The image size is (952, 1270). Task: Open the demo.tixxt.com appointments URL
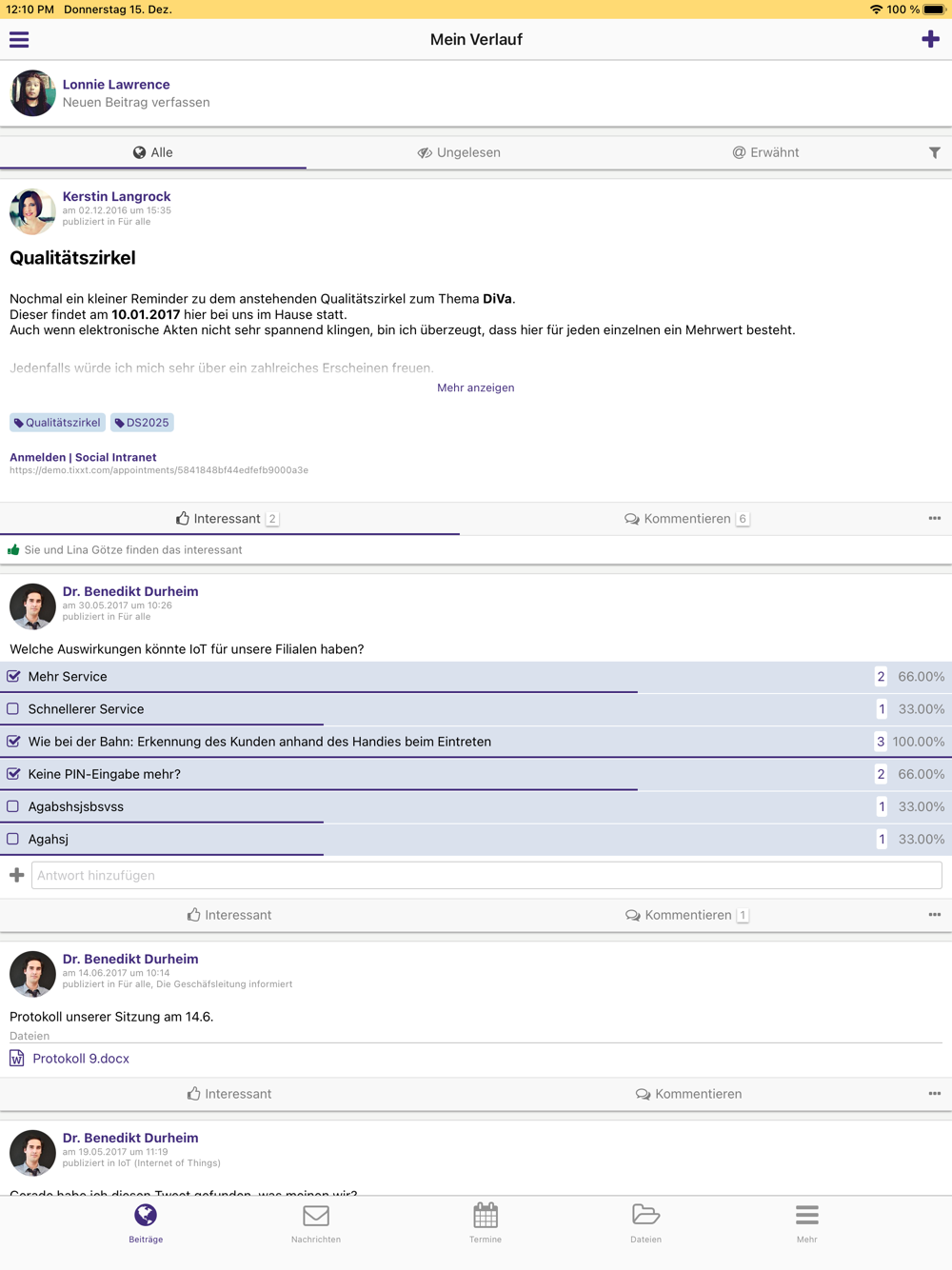click(159, 470)
